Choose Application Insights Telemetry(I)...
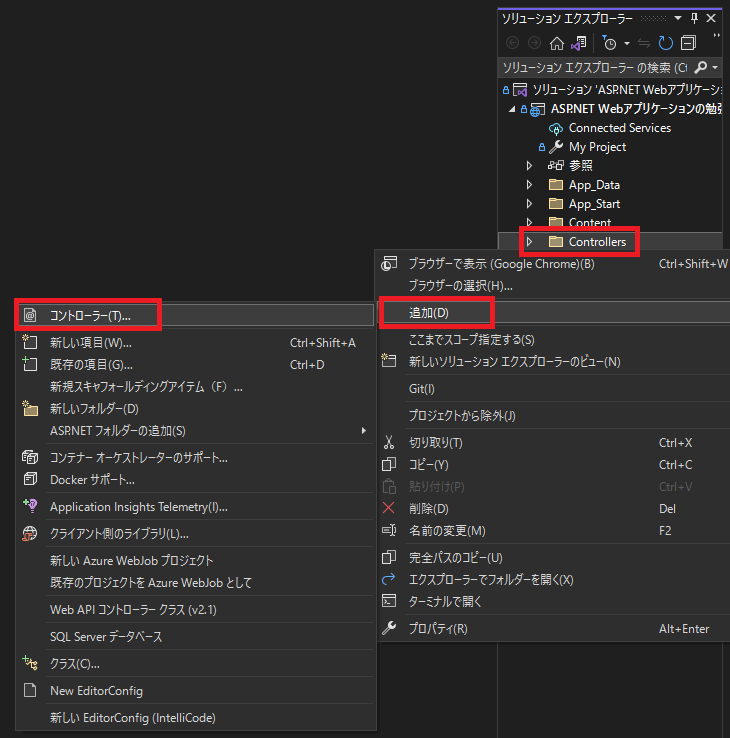Image resolution: width=730 pixels, height=738 pixels. [x=195, y=507]
